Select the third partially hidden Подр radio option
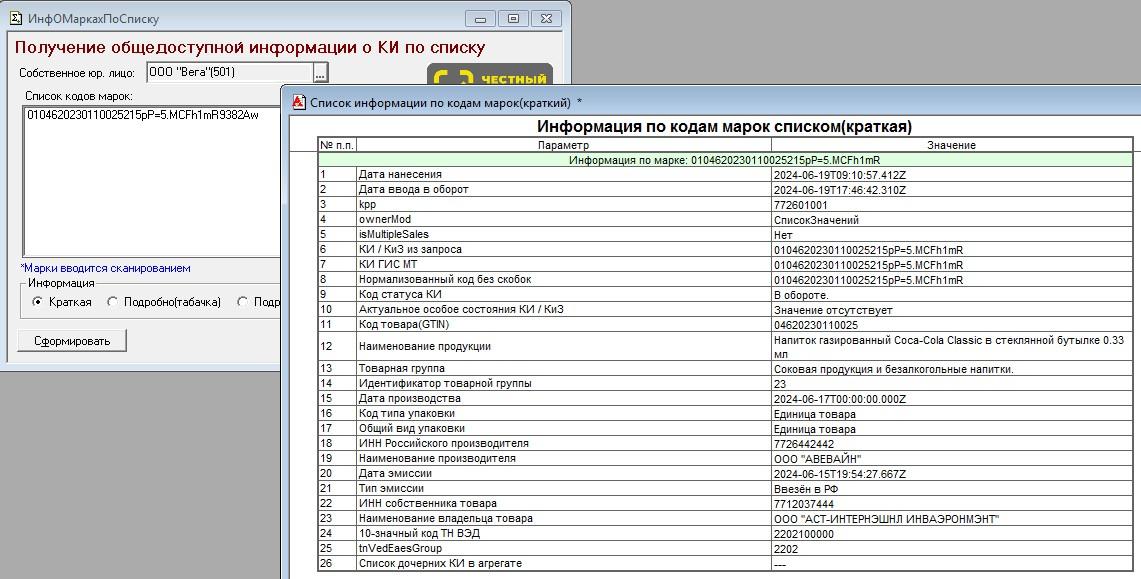This screenshot has height=579, width=1141. tap(243, 302)
